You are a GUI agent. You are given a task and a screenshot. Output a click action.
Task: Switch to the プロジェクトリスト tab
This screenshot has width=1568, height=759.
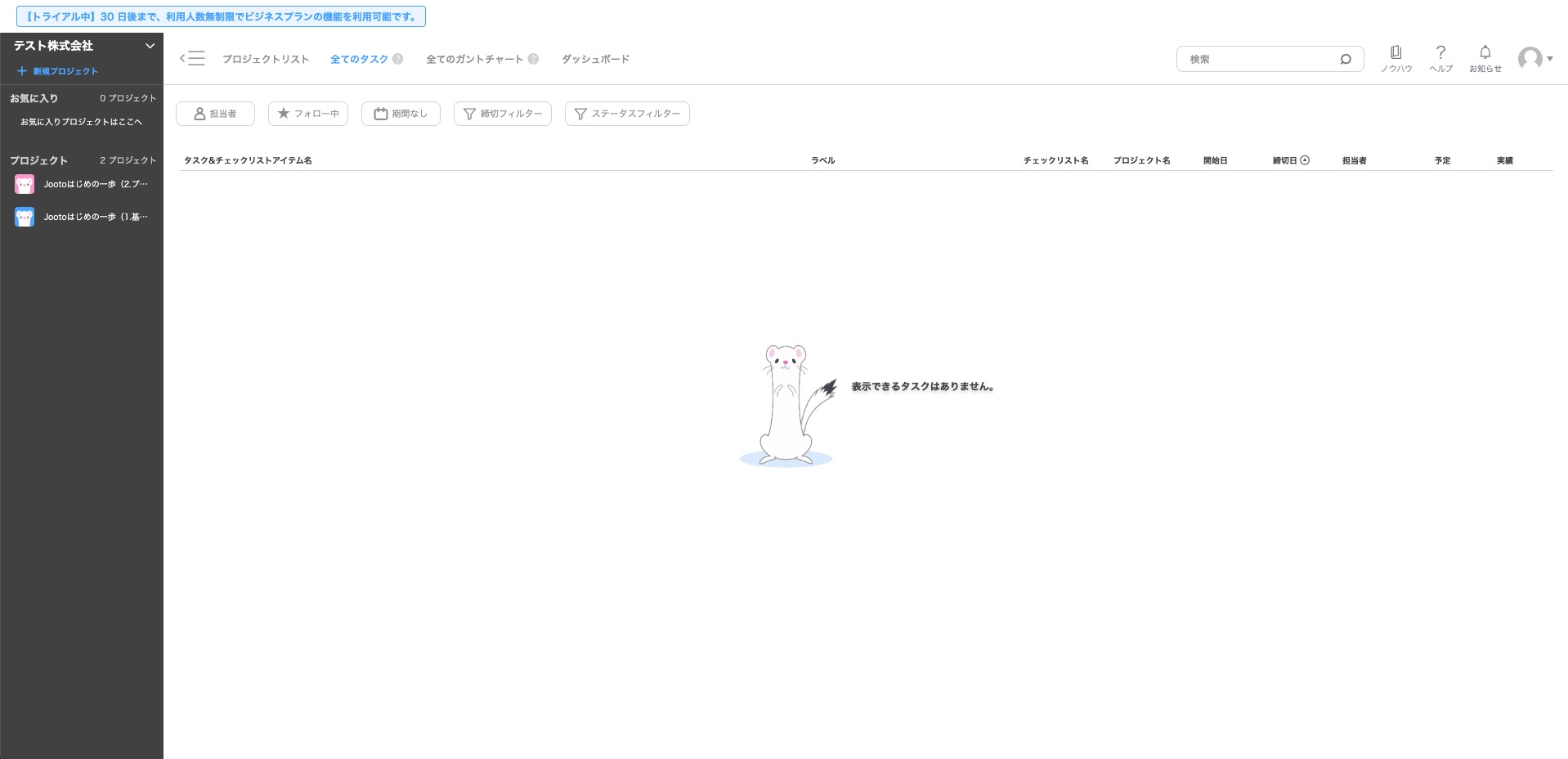click(x=266, y=59)
